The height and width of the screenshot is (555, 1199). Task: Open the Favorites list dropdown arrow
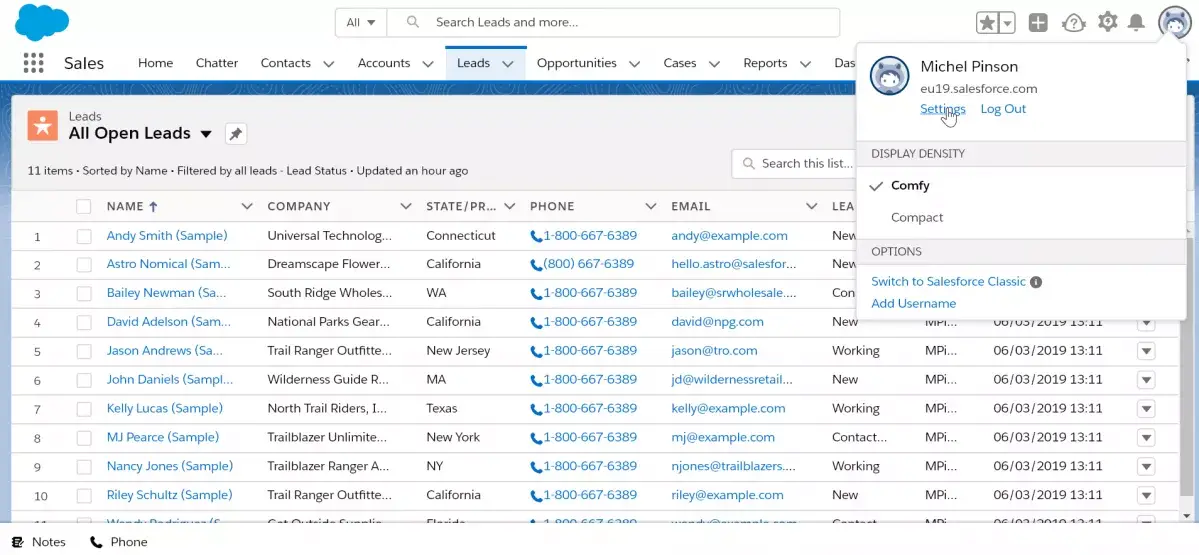(1008, 23)
